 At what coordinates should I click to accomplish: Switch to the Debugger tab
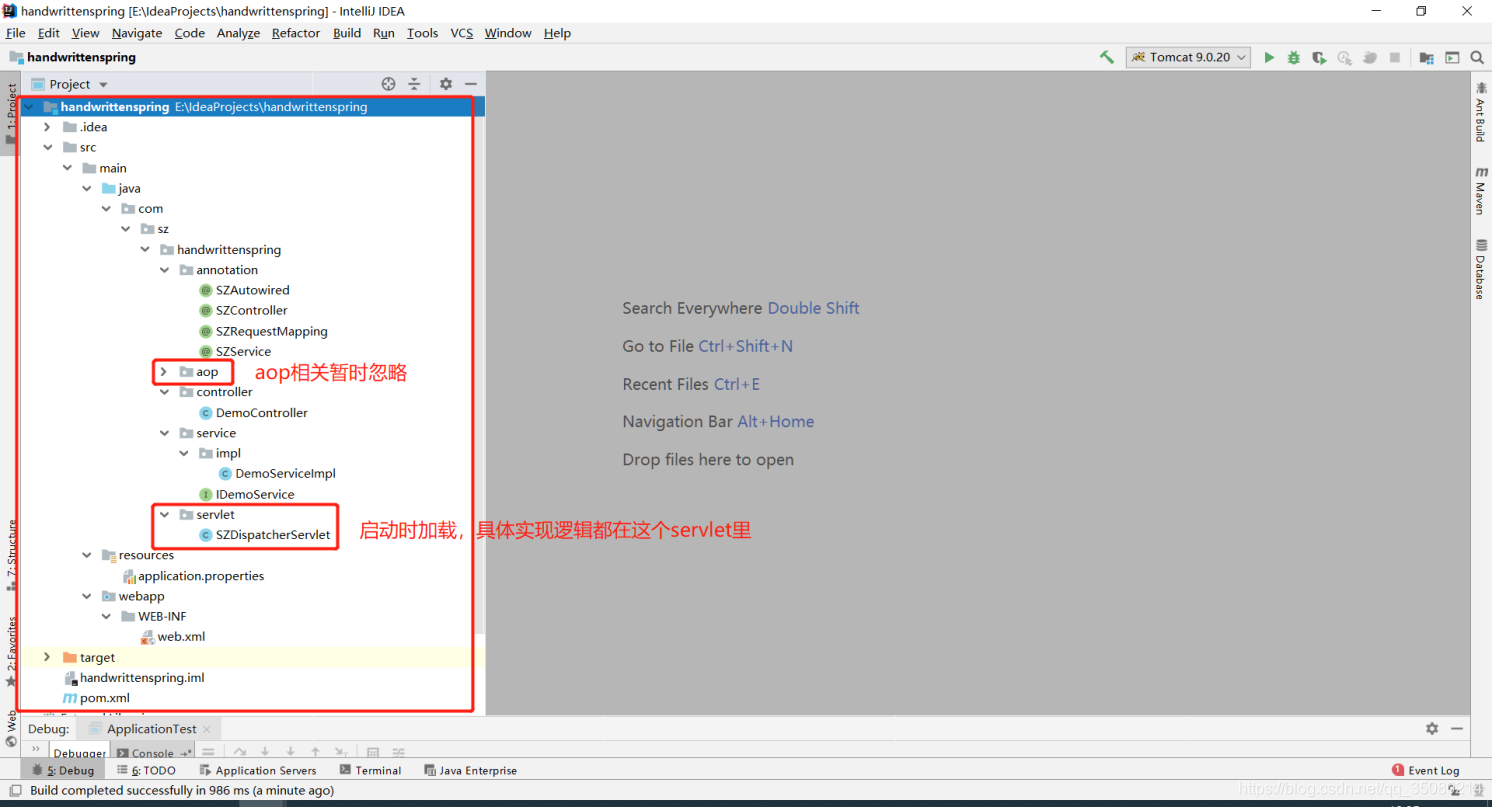(x=80, y=753)
